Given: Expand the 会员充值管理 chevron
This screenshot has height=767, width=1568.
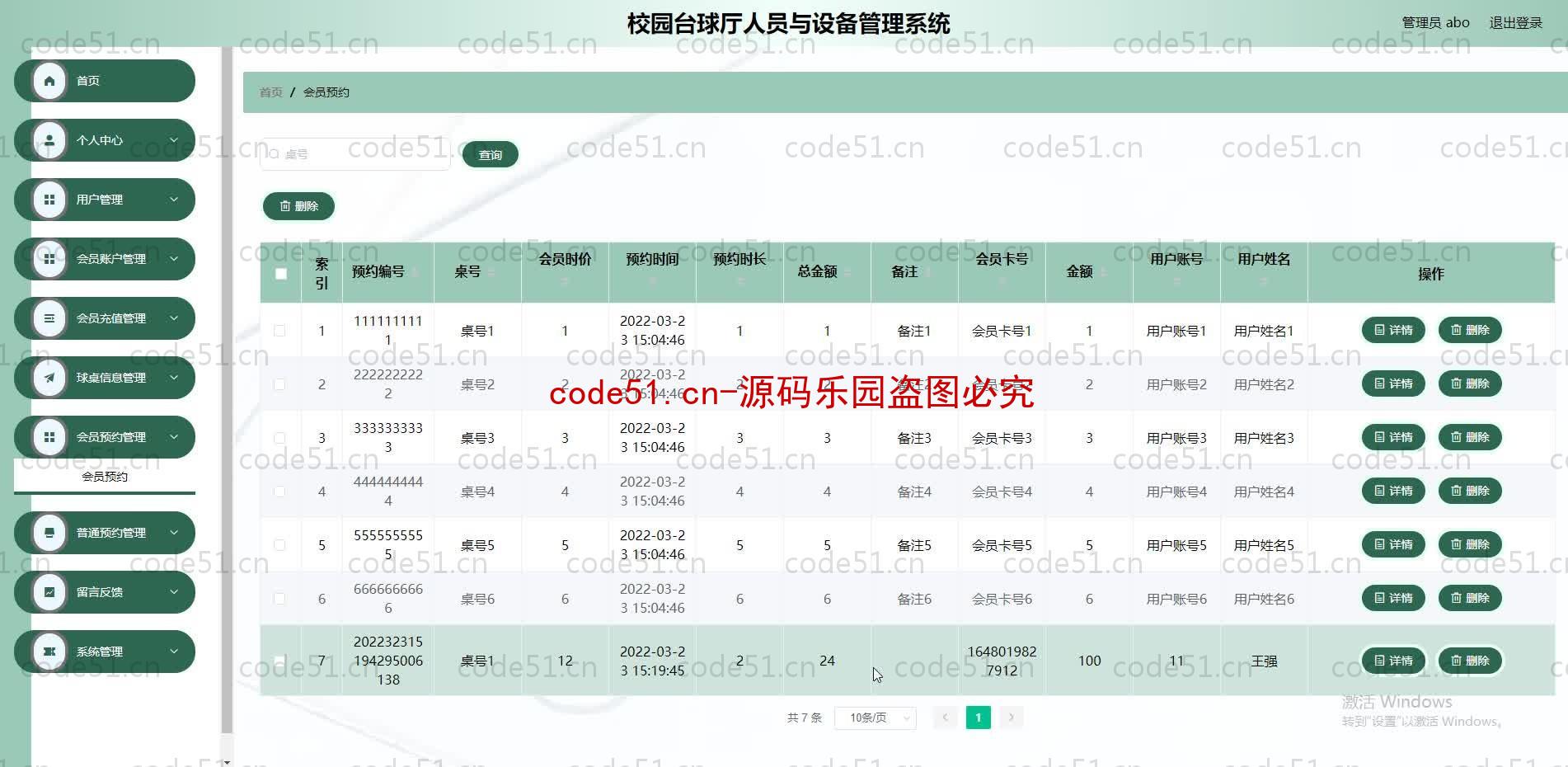Looking at the screenshot, I should click(x=174, y=318).
